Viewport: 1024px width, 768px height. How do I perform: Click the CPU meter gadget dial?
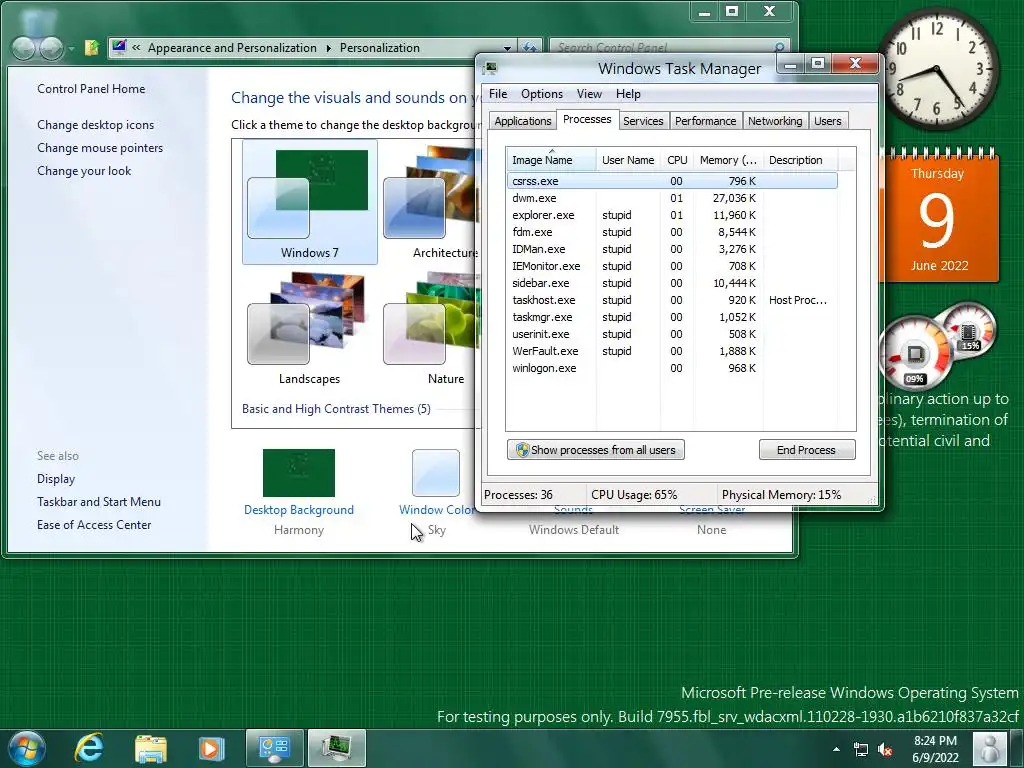click(x=914, y=353)
